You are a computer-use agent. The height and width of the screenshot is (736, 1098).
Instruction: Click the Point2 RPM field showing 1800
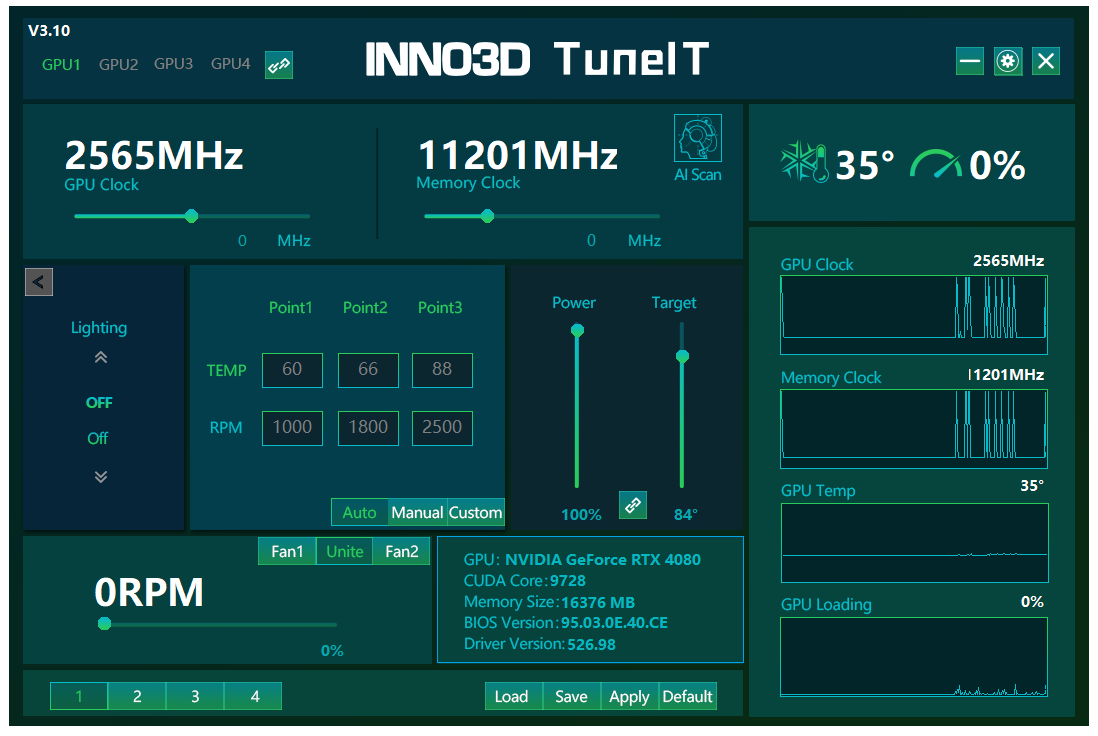(x=368, y=428)
